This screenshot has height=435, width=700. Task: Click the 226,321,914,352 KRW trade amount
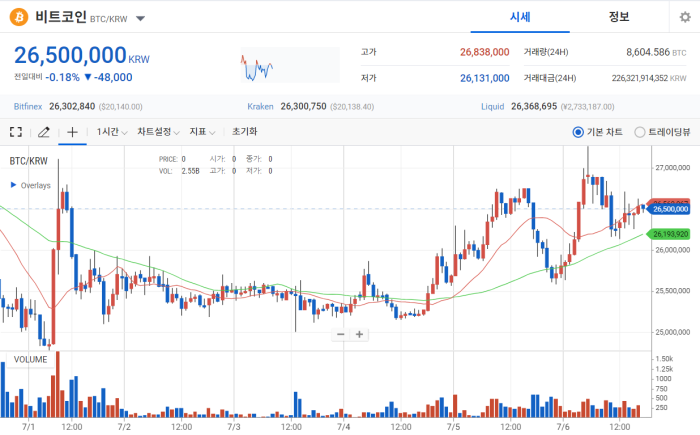(x=649, y=78)
